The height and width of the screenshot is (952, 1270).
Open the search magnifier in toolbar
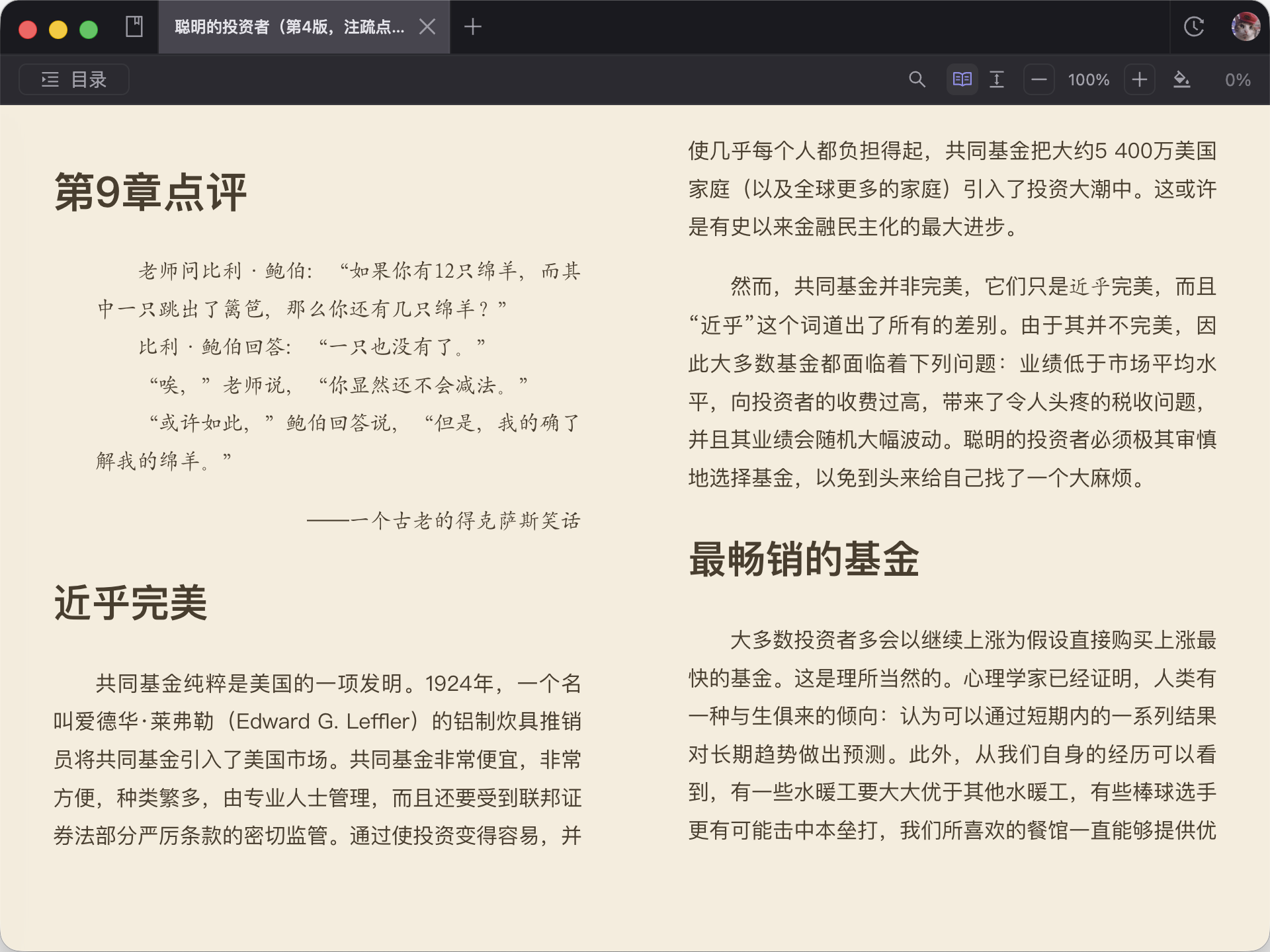pos(917,80)
